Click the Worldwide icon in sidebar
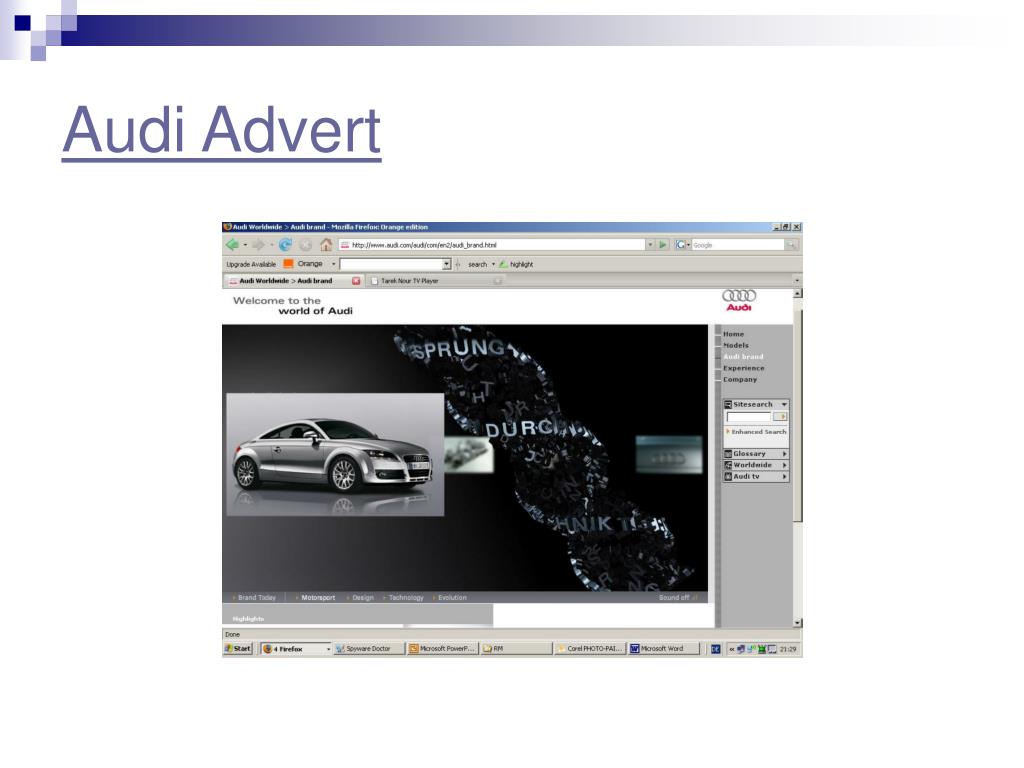The image size is (1024, 768). click(728, 465)
